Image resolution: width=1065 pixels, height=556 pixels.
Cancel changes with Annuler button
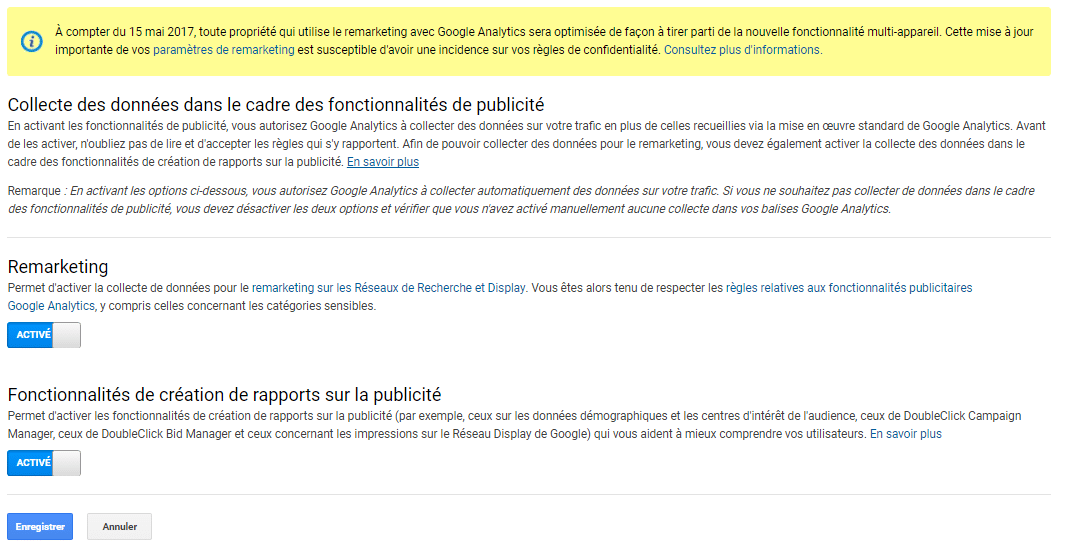point(120,527)
